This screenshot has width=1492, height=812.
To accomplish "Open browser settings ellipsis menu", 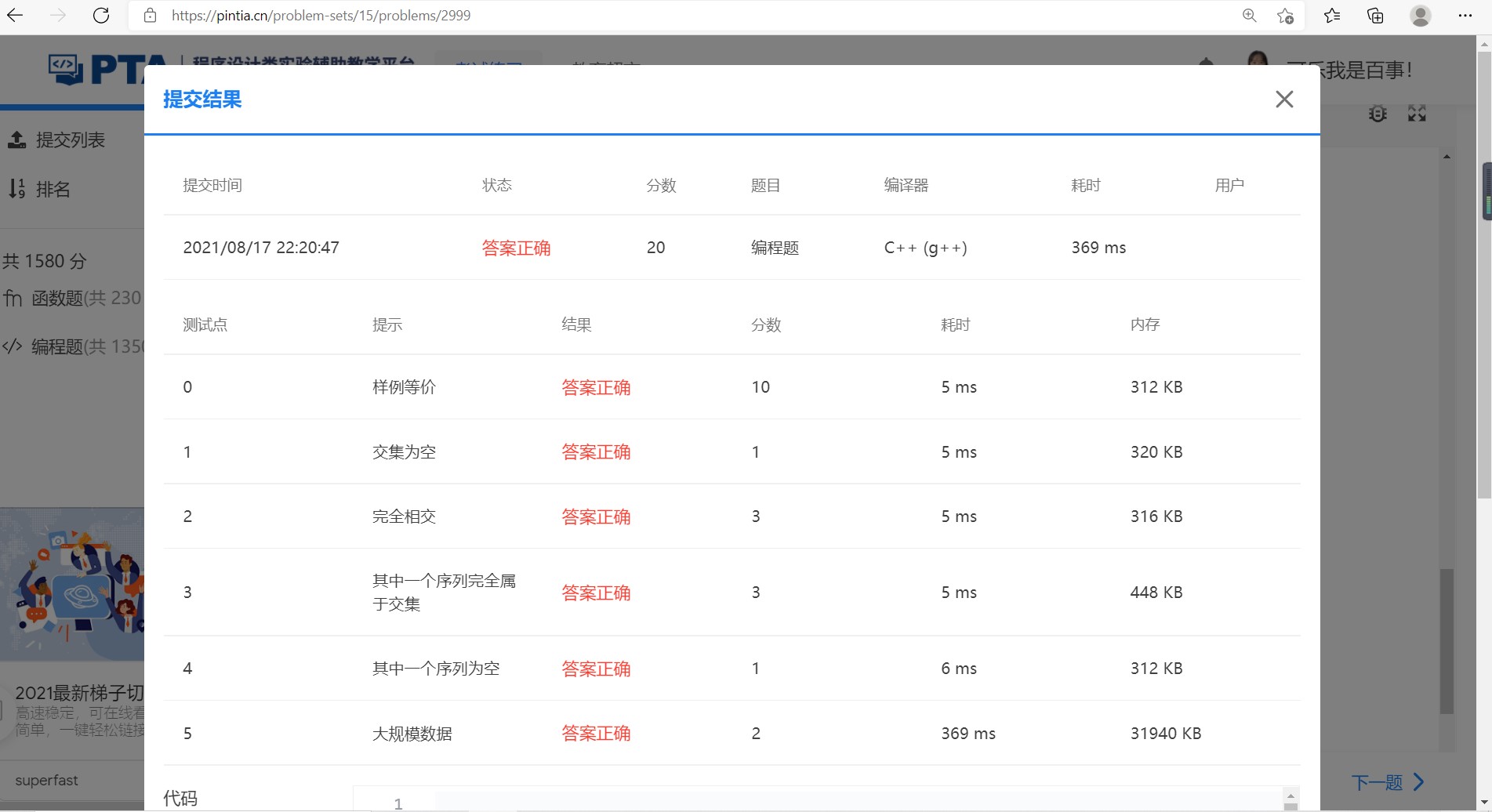I will pos(1465,16).
